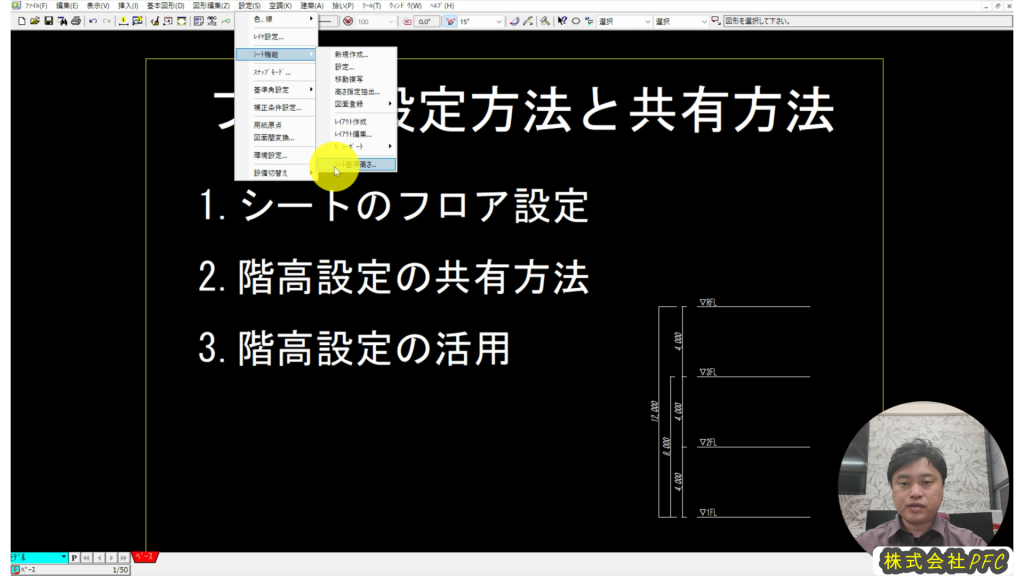
Task: Click the 0.0° angle input field
Action: coord(426,21)
